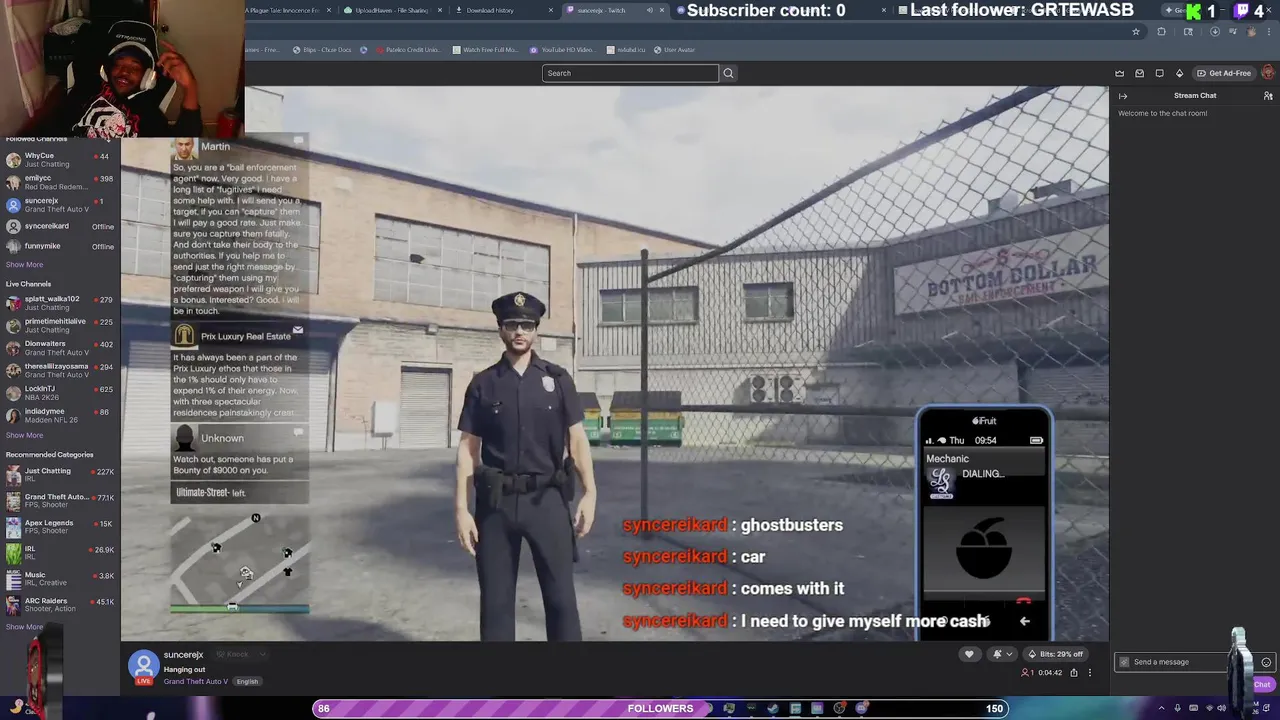
Task: Open the User Avatar bookmark
Action: coord(674,50)
